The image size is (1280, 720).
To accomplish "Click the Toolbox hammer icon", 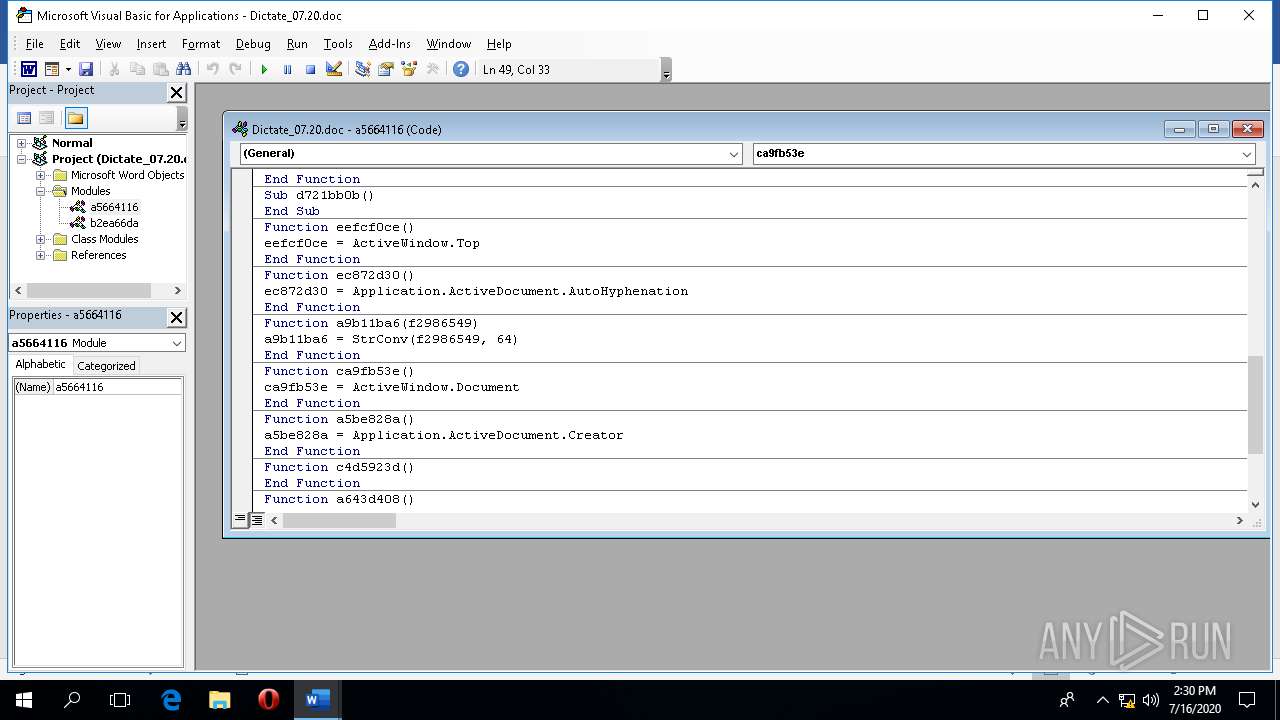I will coord(432,69).
